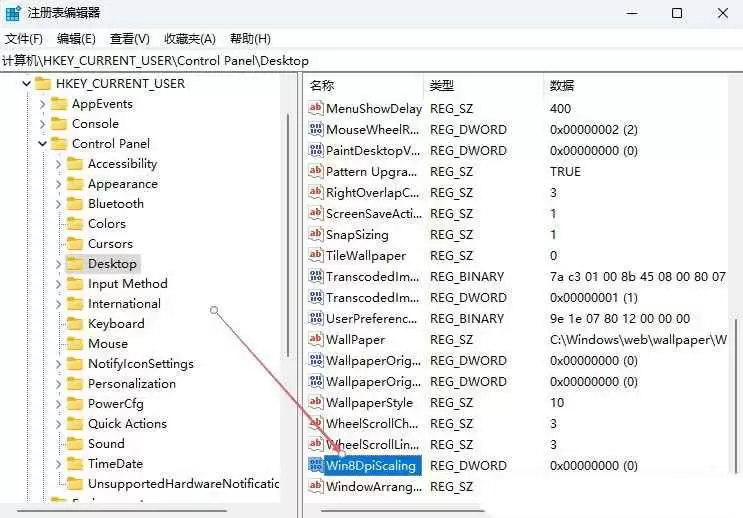743x518 pixels.
Task: Click the DWORD icon of Win8DpiScaling value
Action: click(x=316, y=465)
